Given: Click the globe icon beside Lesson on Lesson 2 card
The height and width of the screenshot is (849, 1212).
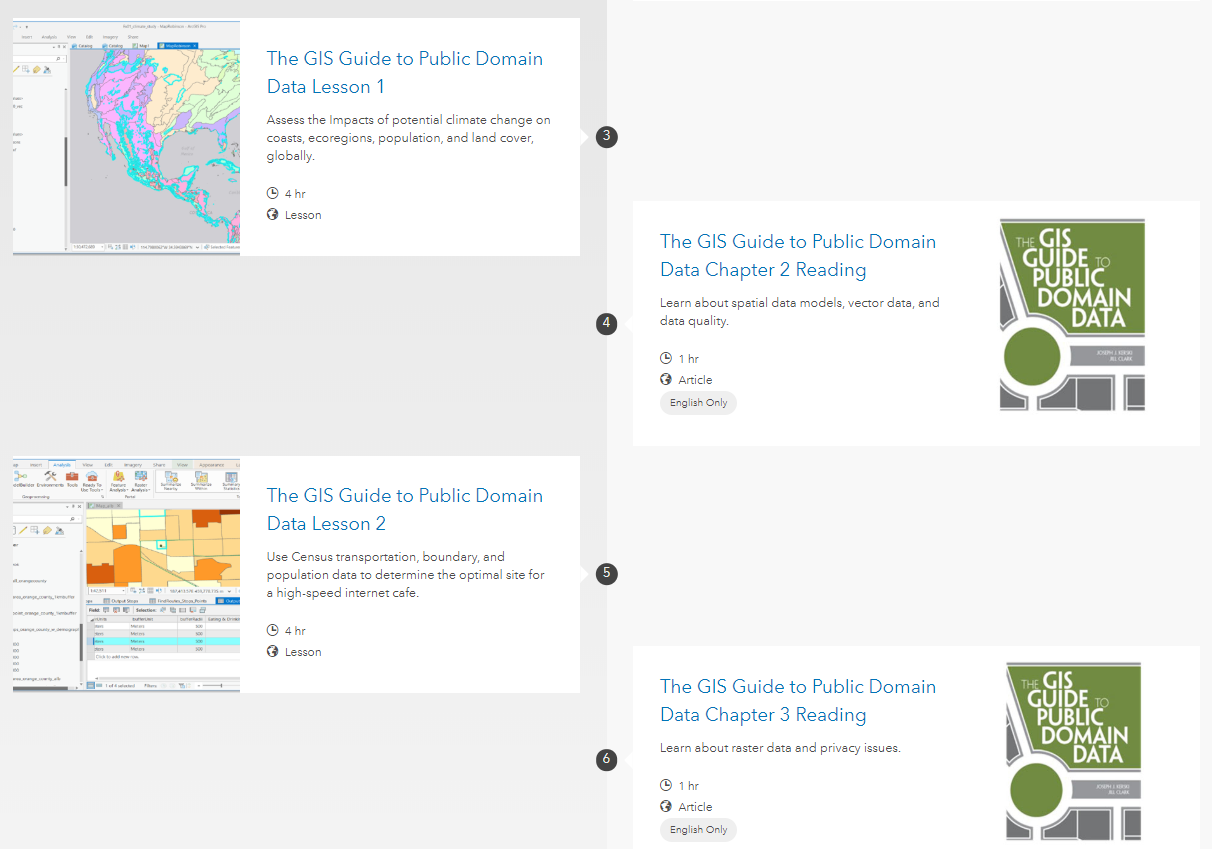Looking at the screenshot, I should coord(272,651).
